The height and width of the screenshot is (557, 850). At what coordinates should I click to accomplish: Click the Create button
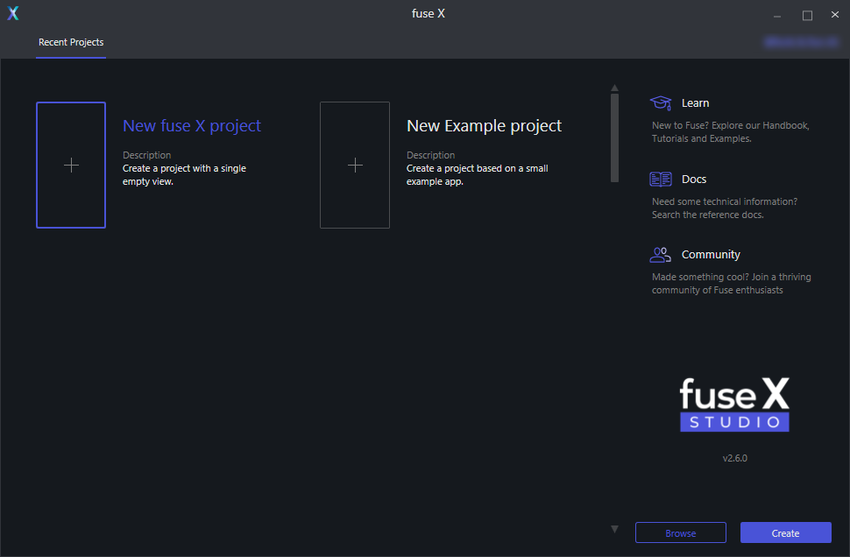(x=785, y=533)
